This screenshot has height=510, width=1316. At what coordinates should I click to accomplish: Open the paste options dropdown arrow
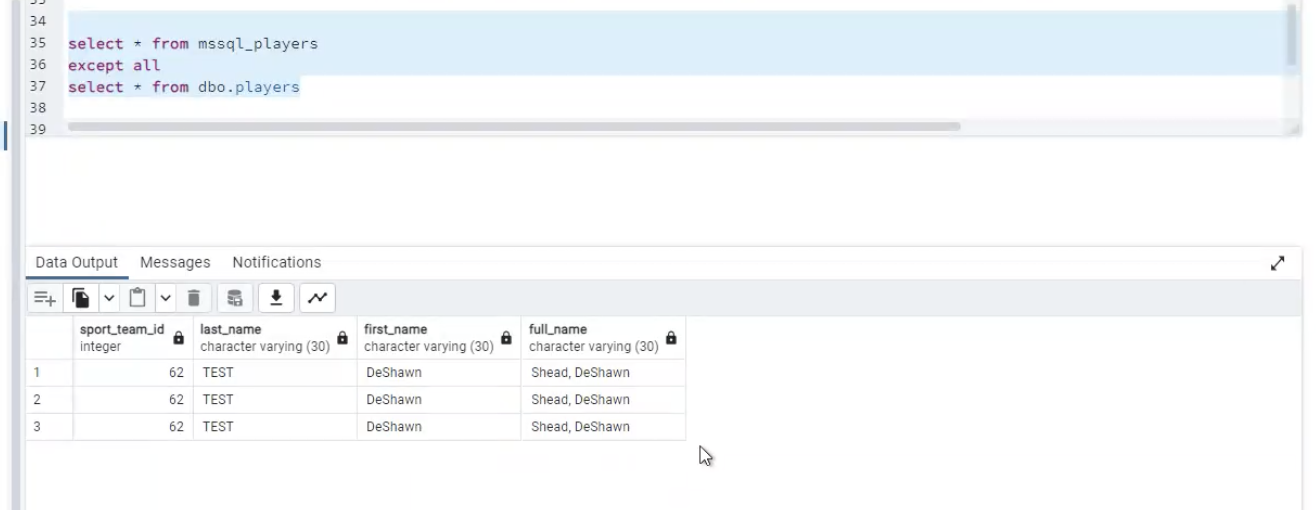click(x=165, y=298)
